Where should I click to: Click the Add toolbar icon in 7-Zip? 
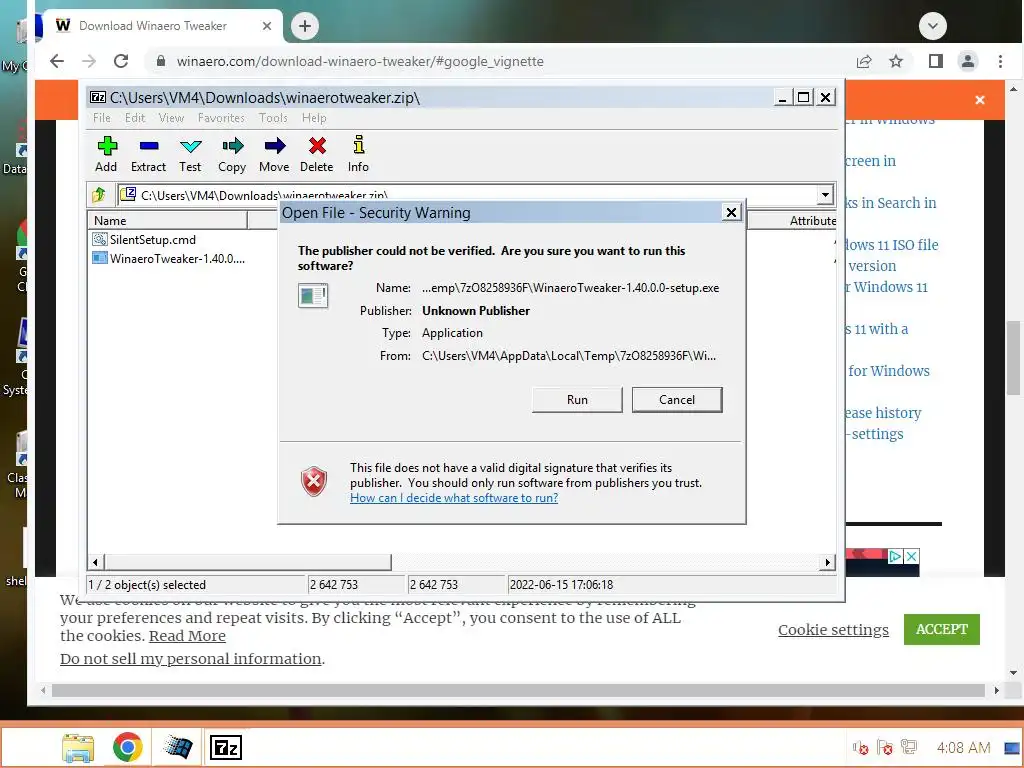(106, 154)
